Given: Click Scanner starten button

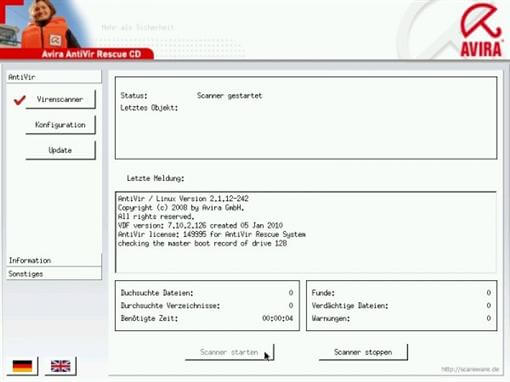Looking at the screenshot, I should tap(229, 352).
